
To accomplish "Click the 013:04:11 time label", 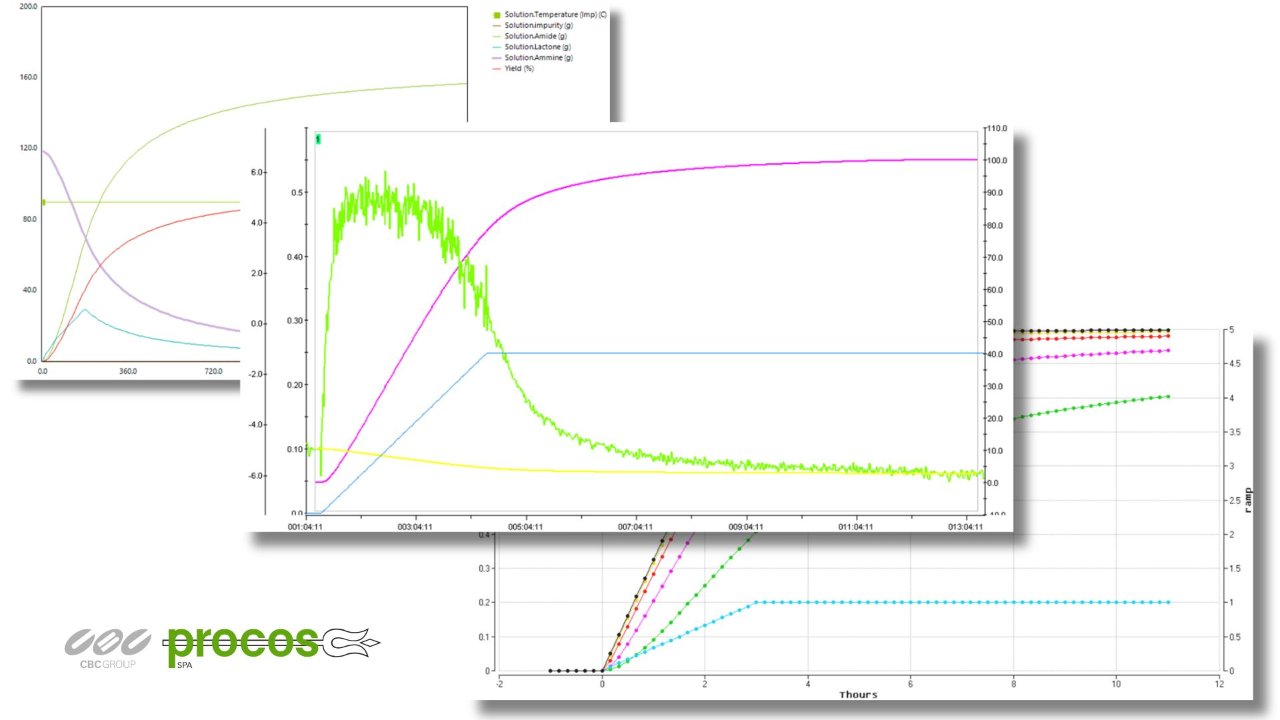I will pyautogui.click(x=966, y=526).
